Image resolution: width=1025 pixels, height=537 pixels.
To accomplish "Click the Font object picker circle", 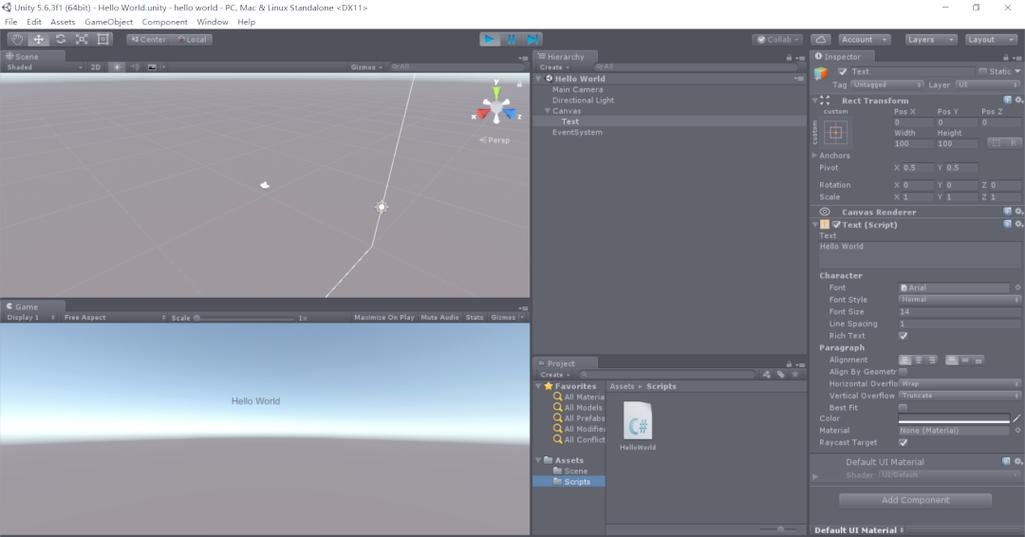I will (x=1018, y=288).
